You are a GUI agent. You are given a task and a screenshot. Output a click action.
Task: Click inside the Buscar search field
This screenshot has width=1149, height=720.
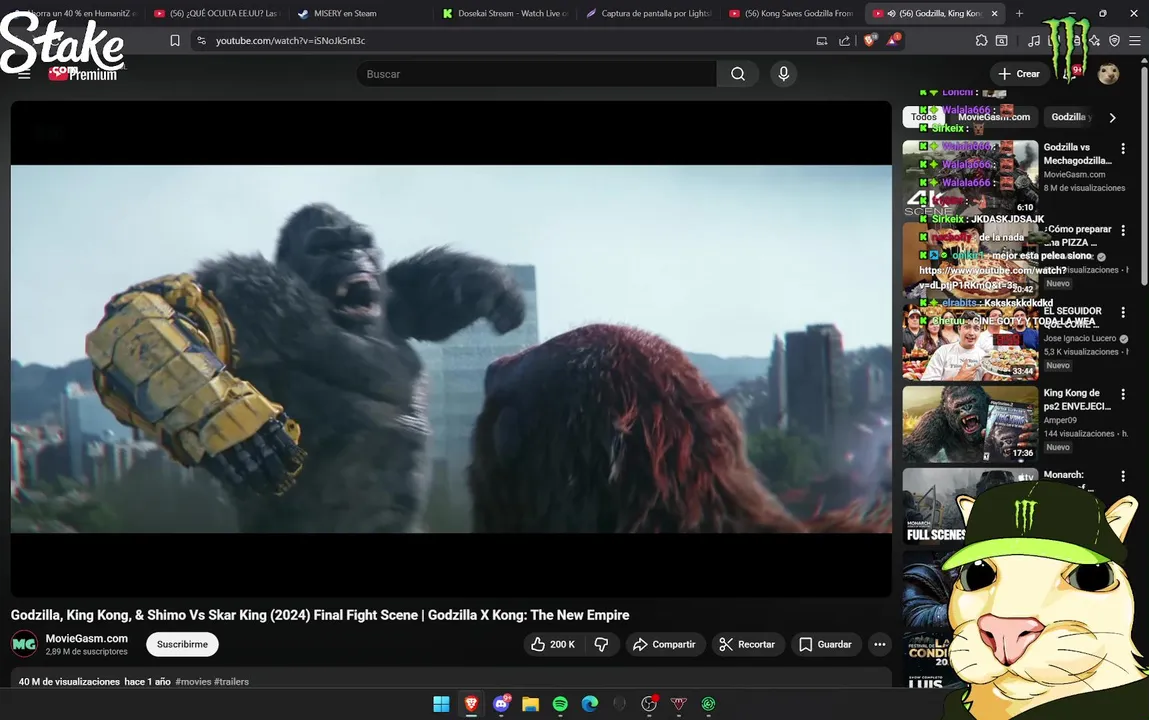pos(537,74)
